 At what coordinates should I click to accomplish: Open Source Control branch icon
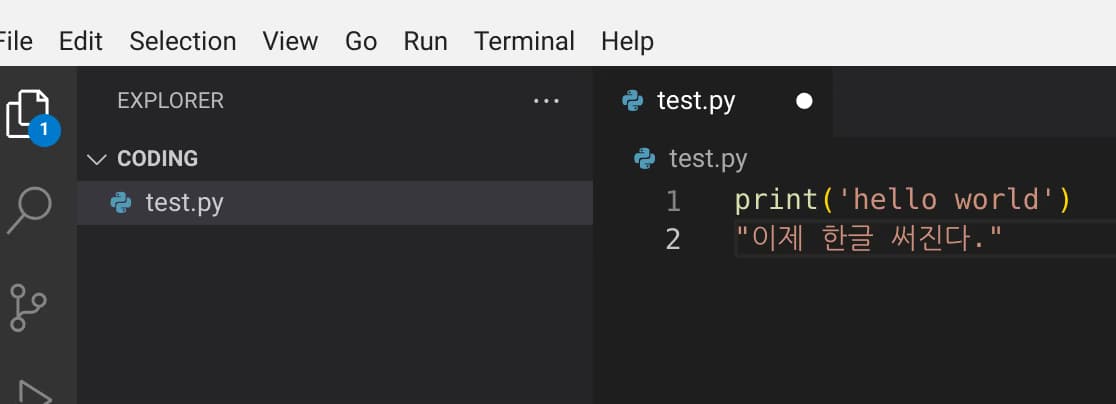(x=28, y=306)
